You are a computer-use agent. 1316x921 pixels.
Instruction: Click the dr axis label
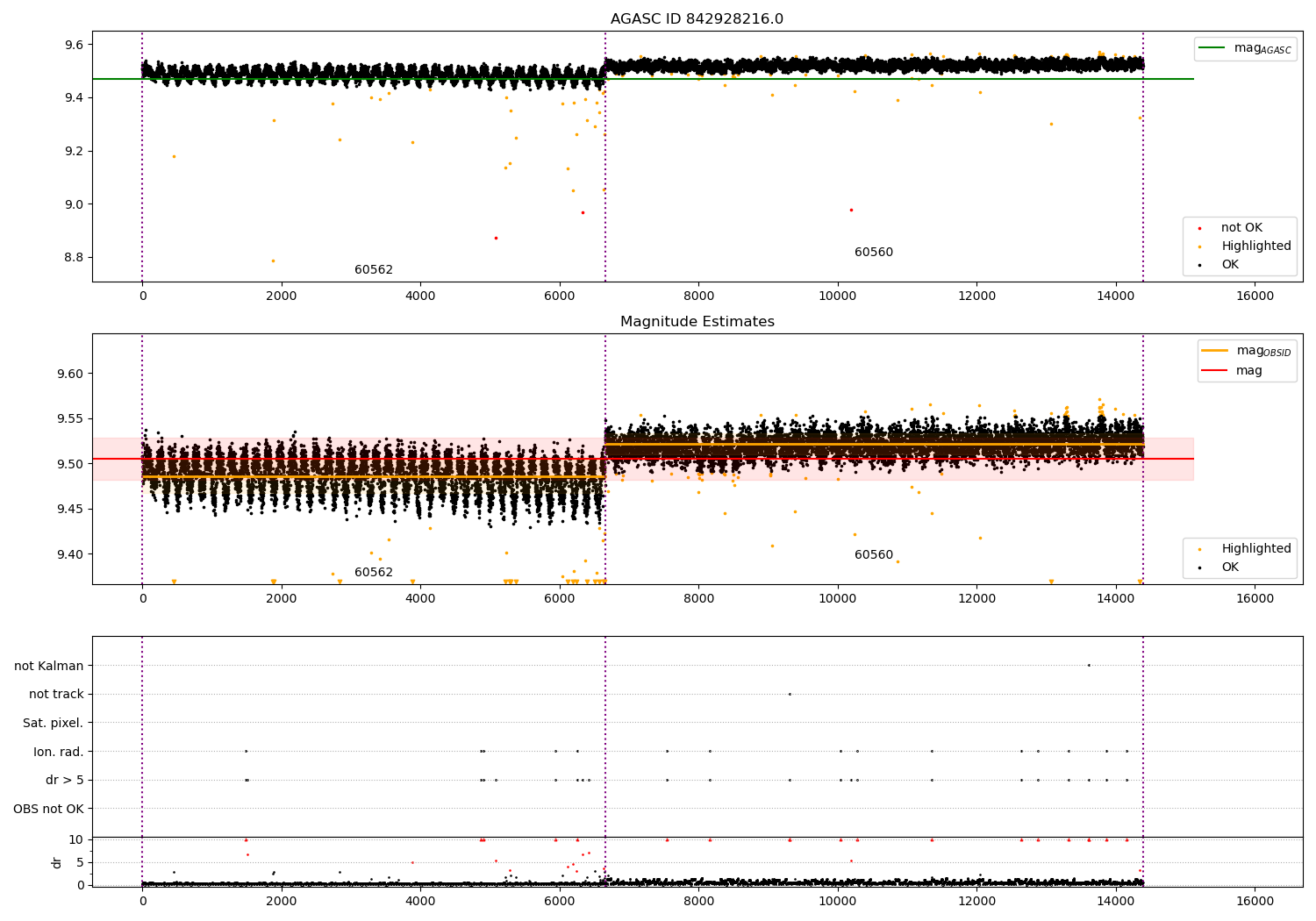pos(57,862)
